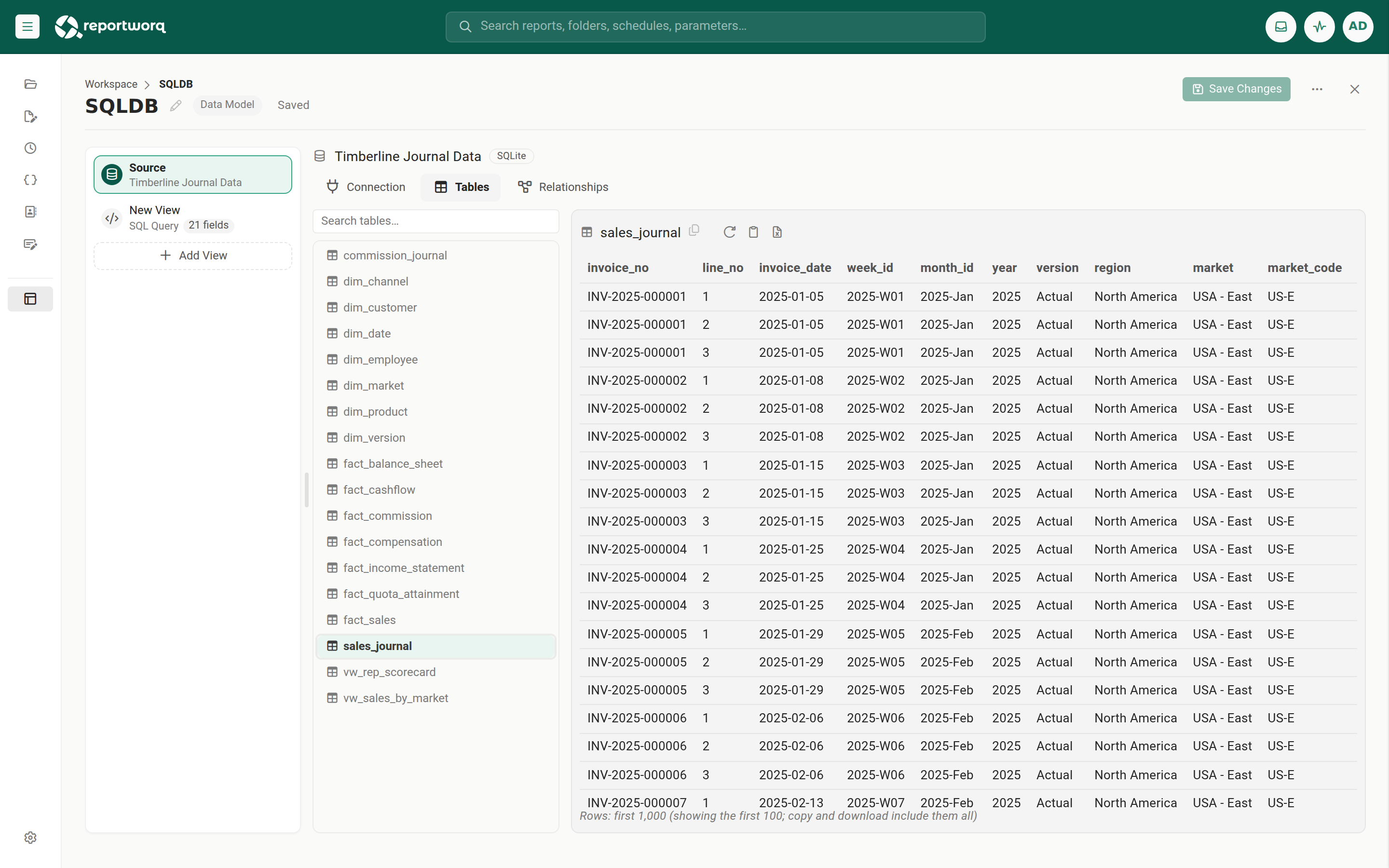
Task: Open the hamburger menu icon
Action: pos(27,27)
